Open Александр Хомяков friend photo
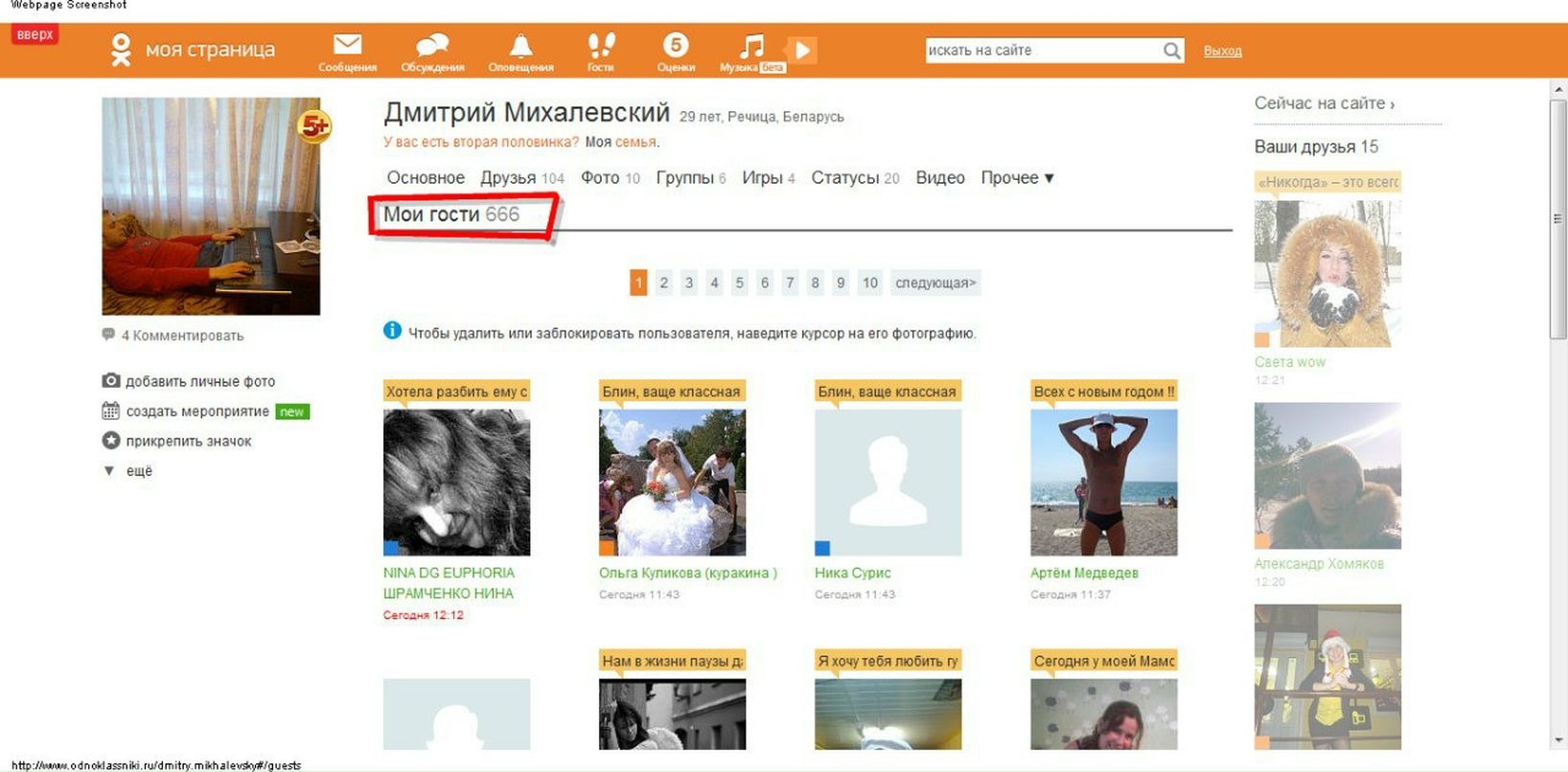Screen dimensions: 1568x772 coord(1327,476)
